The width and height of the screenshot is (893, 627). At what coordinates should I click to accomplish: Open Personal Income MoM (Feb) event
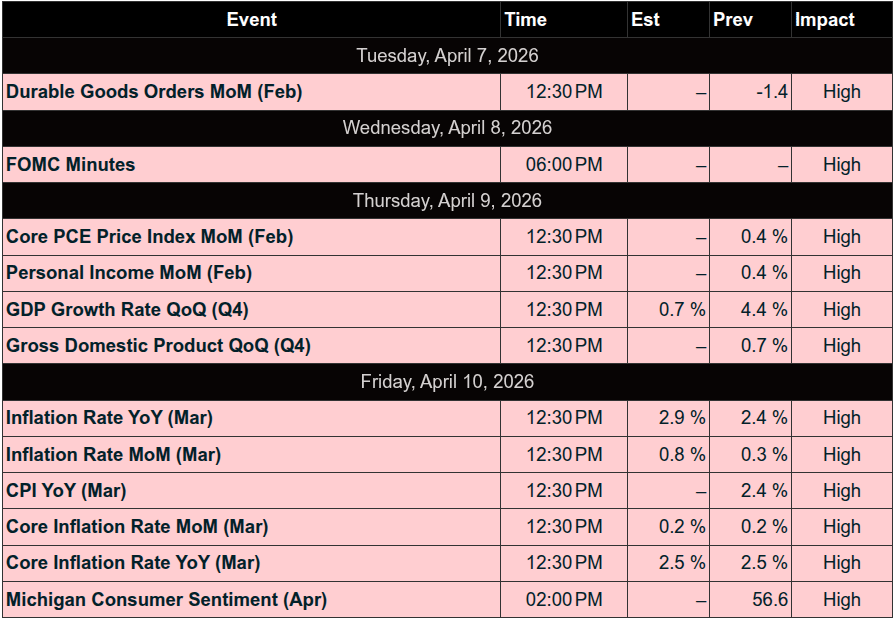pyautogui.click(x=129, y=273)
